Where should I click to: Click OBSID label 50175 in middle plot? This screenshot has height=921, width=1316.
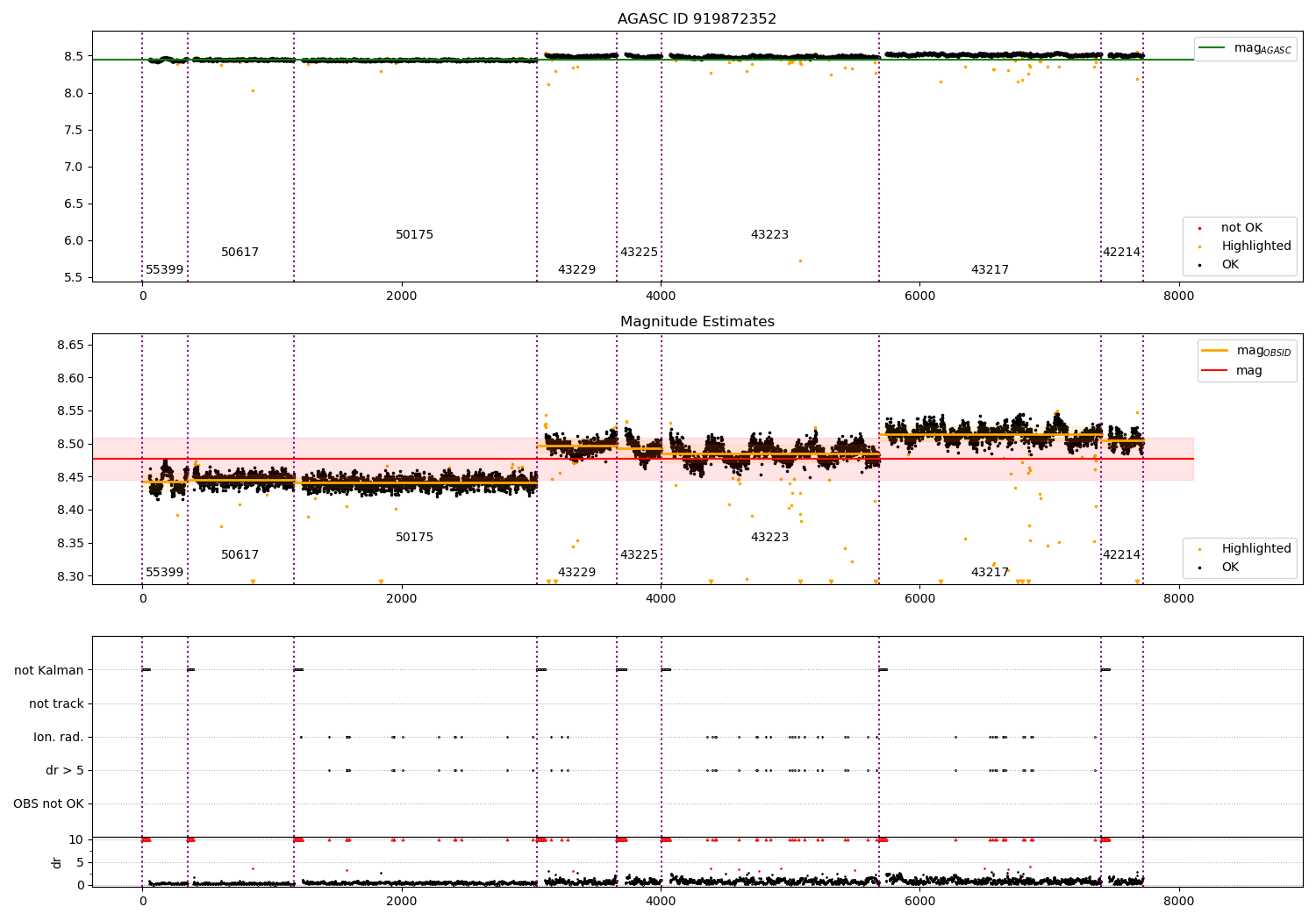pyautogui.click(x=414, y=538)
